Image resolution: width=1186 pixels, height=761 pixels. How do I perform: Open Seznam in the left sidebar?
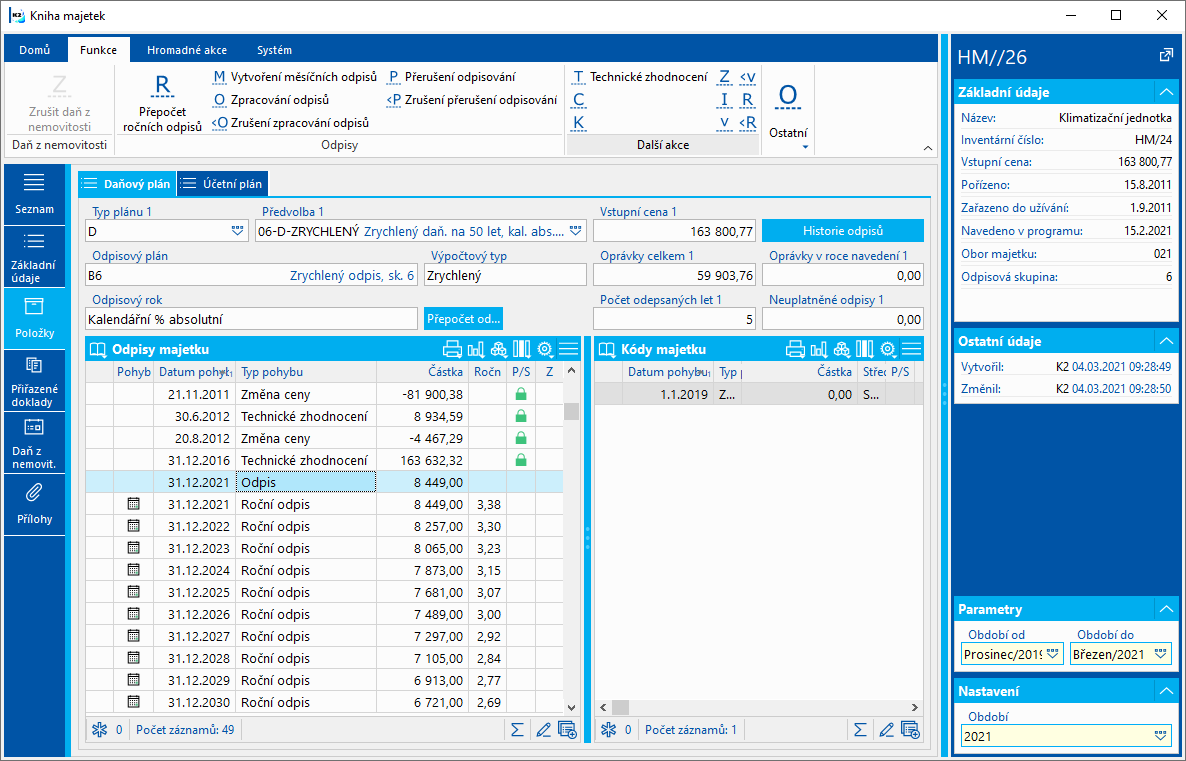34,194
